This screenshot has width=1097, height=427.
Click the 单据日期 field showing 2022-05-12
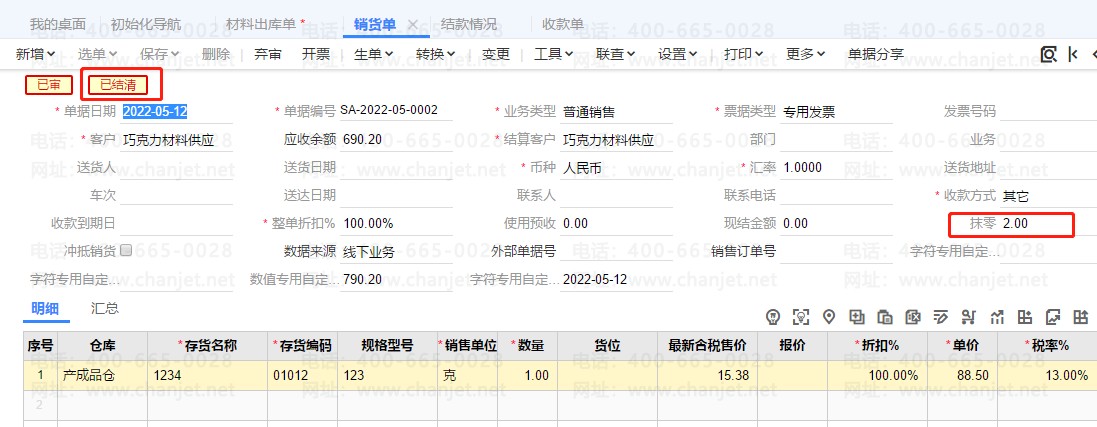click(176, 111)
